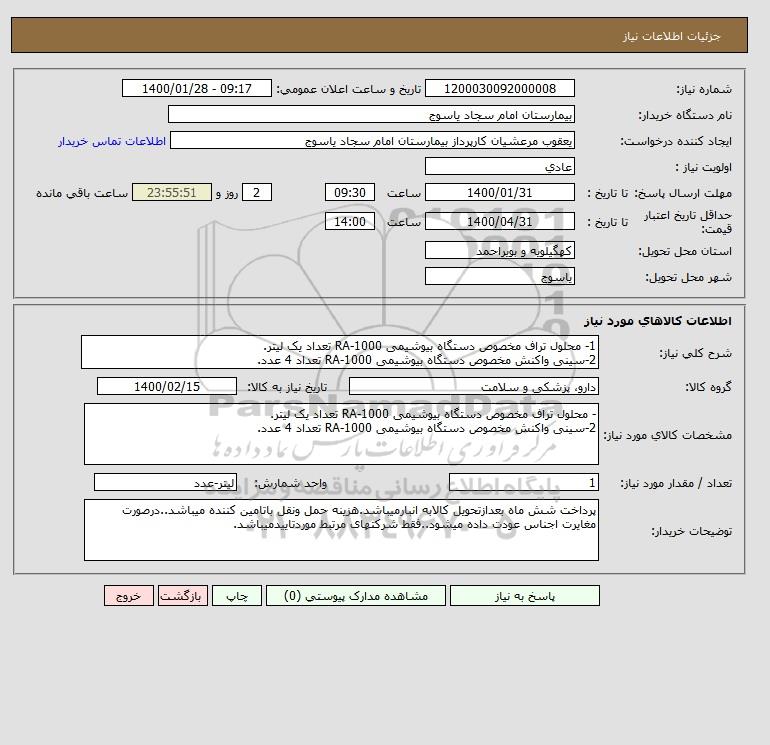Click the deadline time field 09:30
This screenshot has width=770, height=745.
pos(350,193)
